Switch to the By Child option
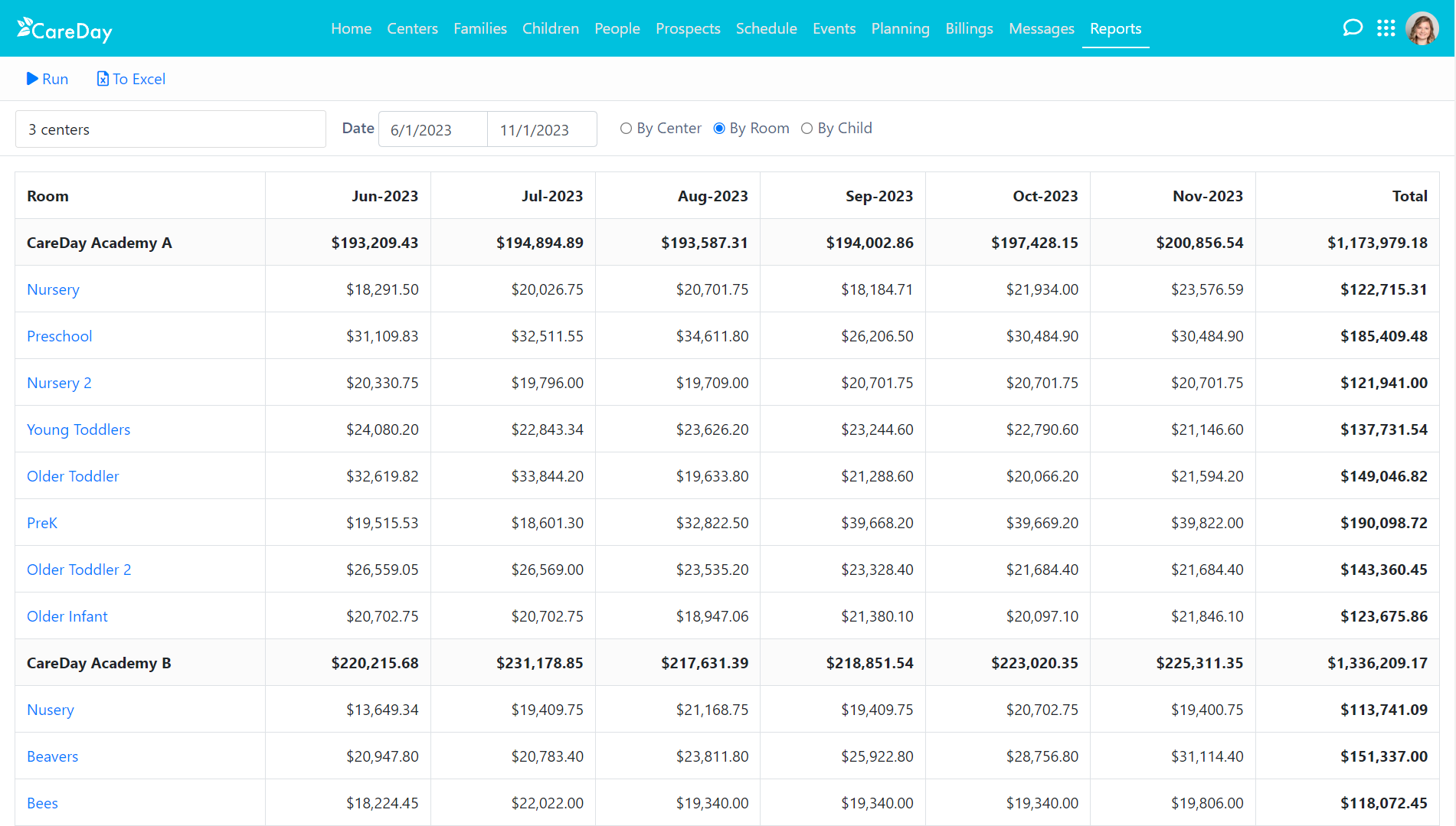The image size is (1456, 826). 807,128
